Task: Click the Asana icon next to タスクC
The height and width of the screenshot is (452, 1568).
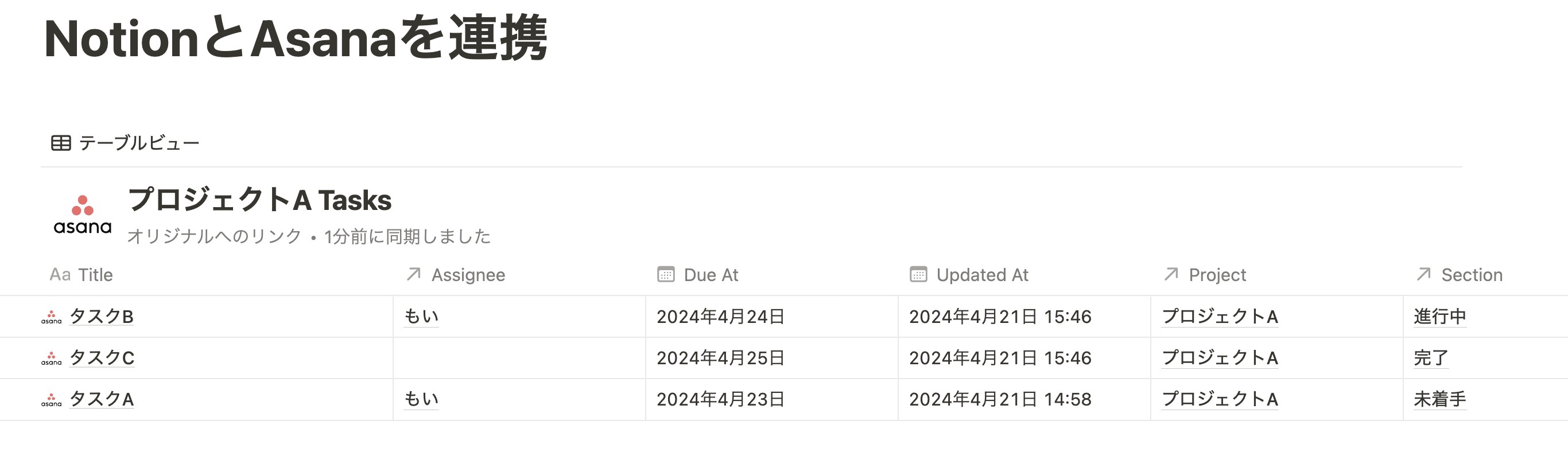Action: [x=52, y=359]
